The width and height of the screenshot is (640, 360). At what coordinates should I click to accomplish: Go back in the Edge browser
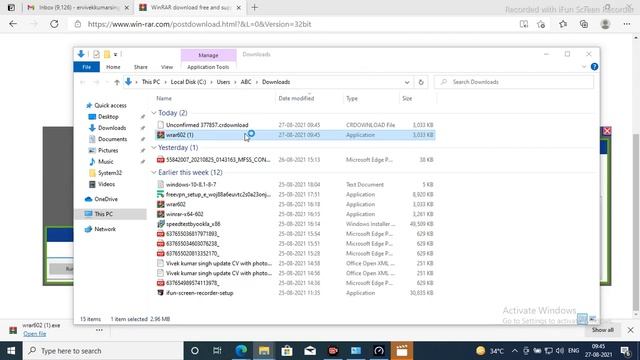click(x=13, y=24)
